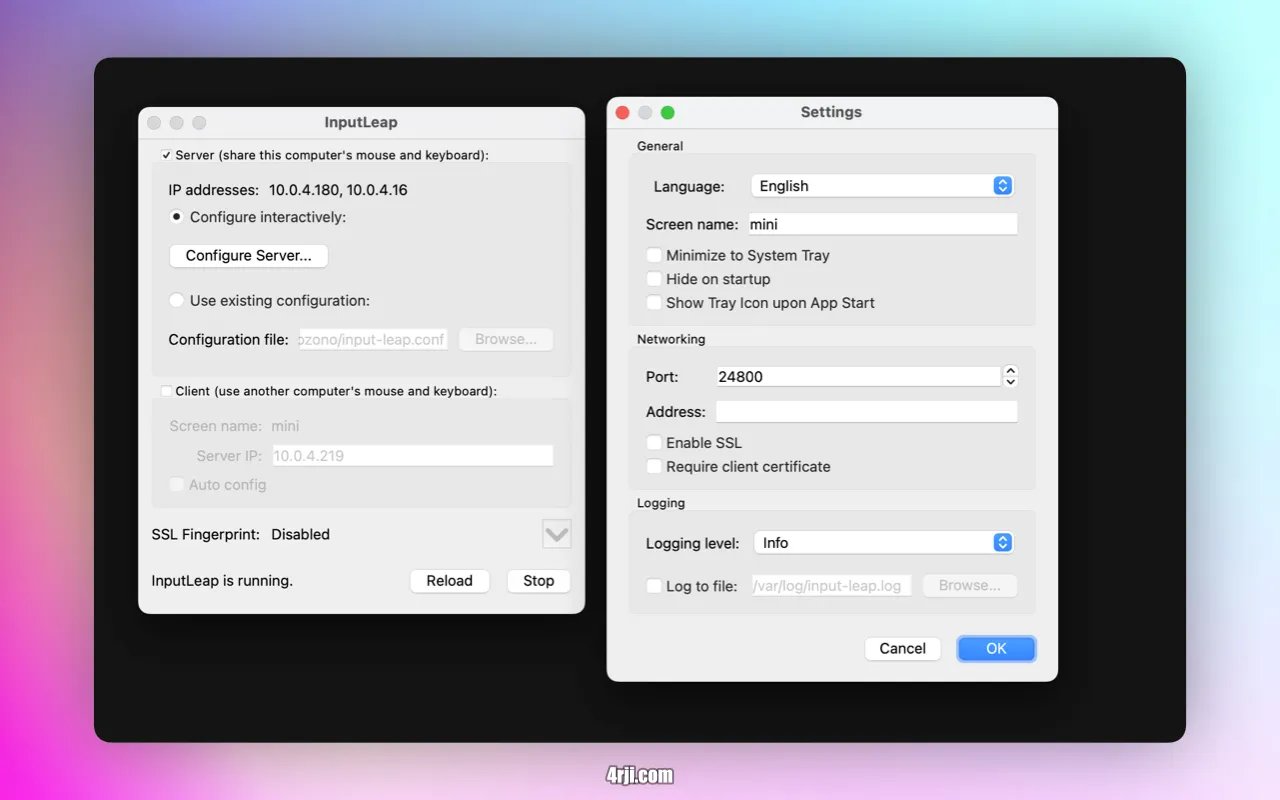Select Use existing configuration radio button
Screen dimensions: 1280x800
coord(177,301)
